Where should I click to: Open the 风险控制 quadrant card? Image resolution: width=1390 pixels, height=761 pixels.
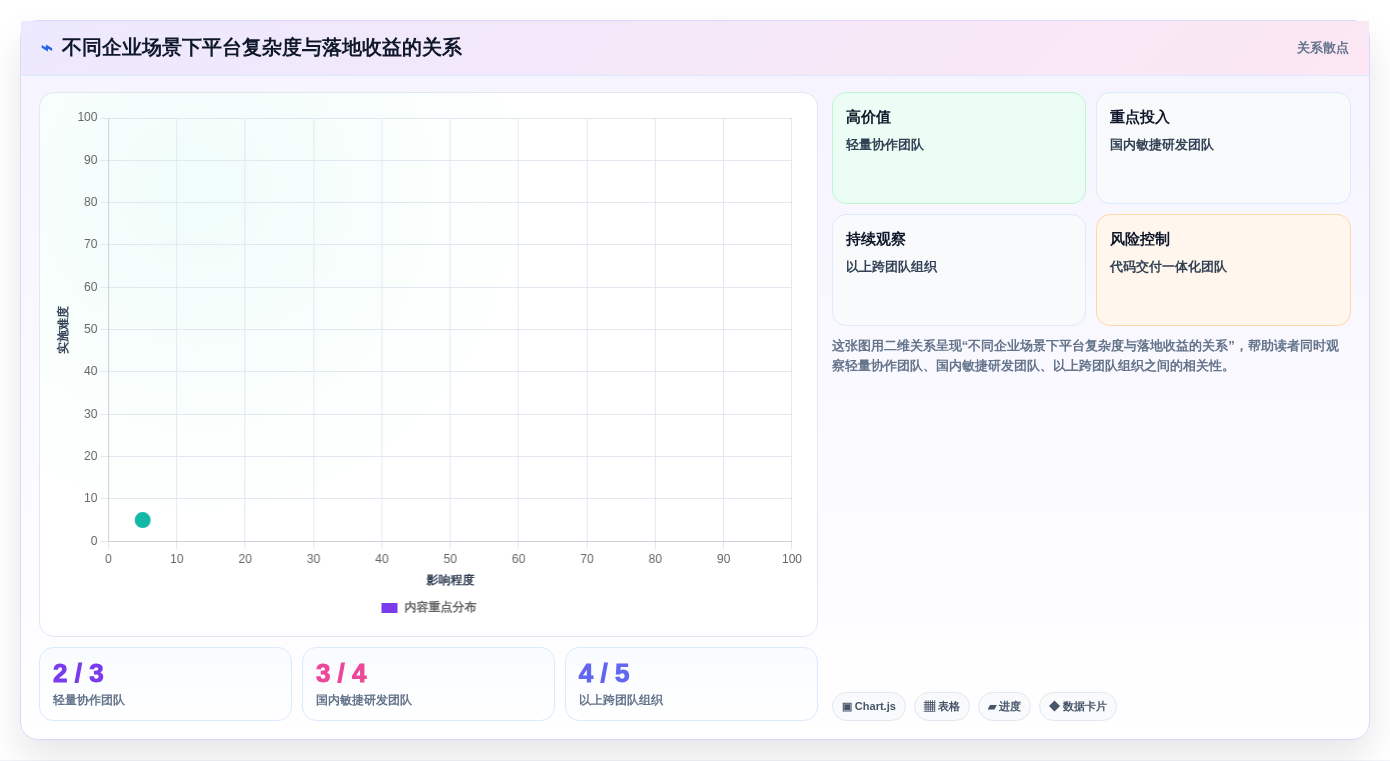coord(1223,270)
